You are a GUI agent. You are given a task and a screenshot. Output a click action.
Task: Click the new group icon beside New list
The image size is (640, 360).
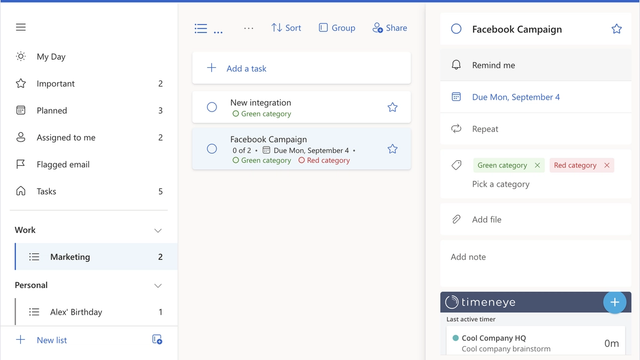point(157,339)
